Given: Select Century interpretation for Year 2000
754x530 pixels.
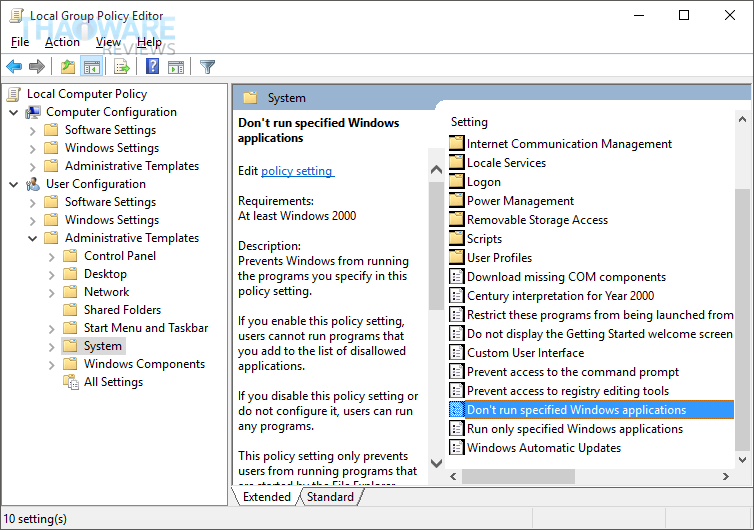Looking at the screenshot, I should pos(561,296).
